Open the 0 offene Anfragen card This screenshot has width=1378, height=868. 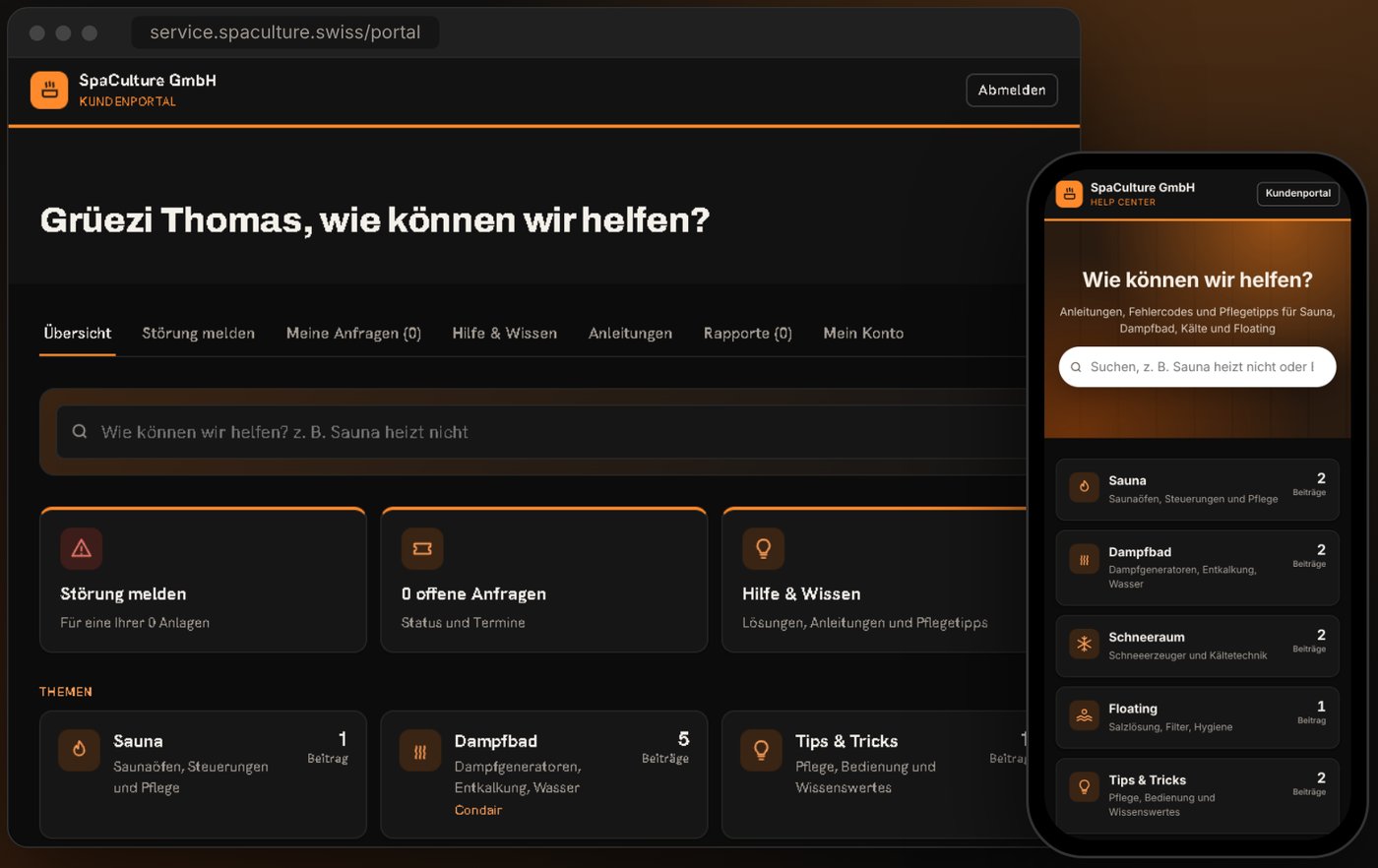[544, 580]
